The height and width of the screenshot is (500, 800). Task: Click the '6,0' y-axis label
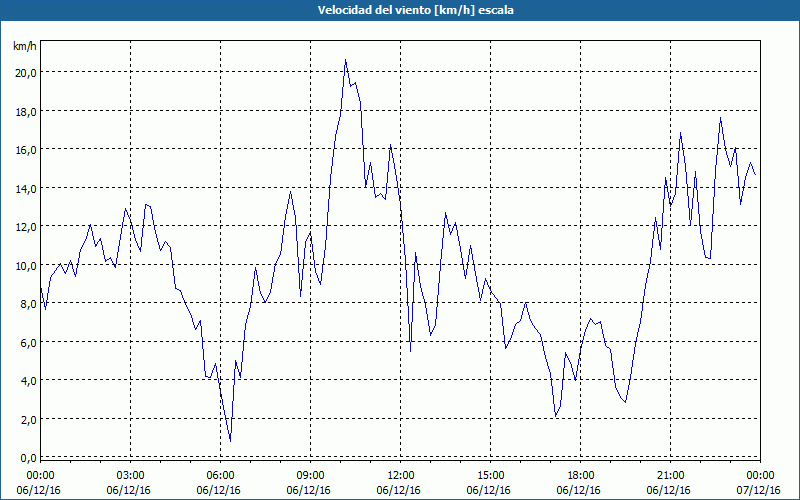pyautogui.click(x=28, y=343)
